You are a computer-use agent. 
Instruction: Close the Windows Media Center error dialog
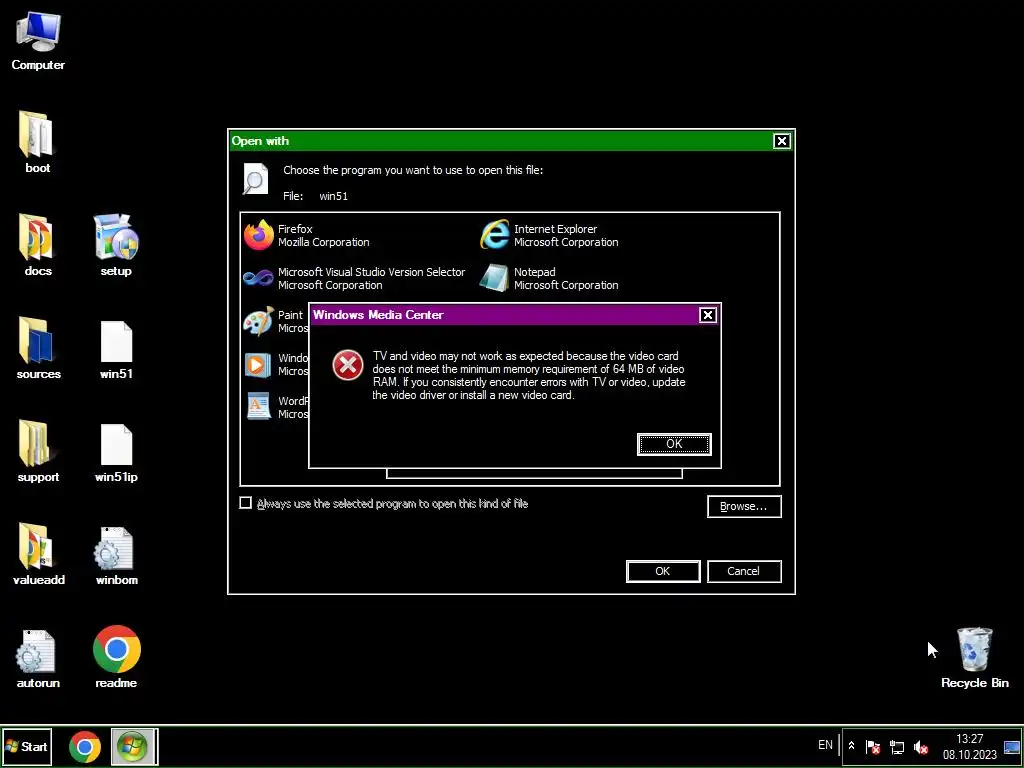[x=707, y=315]
